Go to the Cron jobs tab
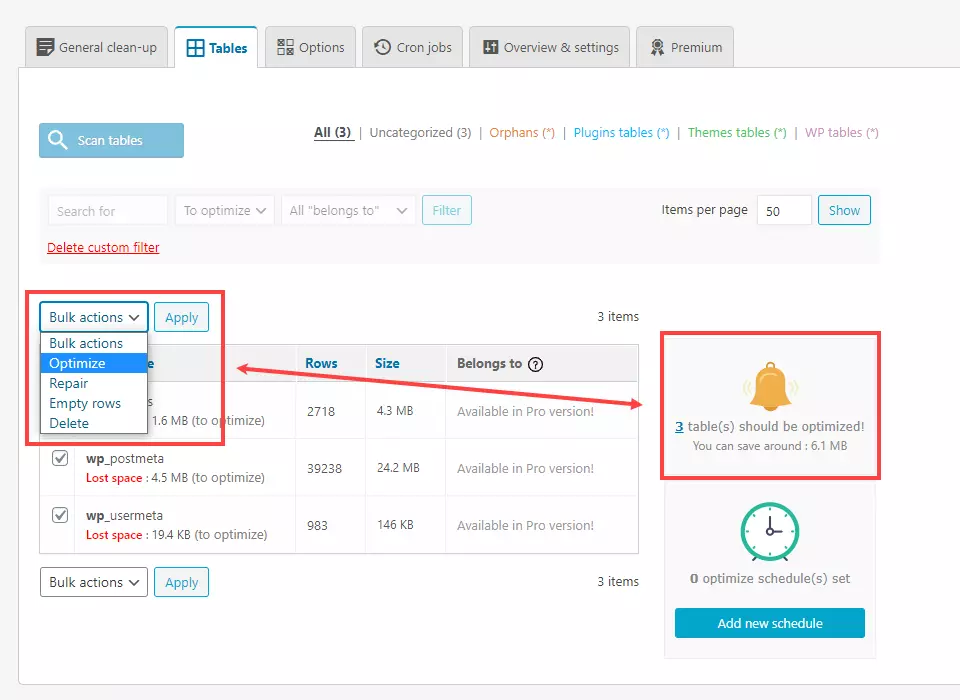 (x=413, y=47)
